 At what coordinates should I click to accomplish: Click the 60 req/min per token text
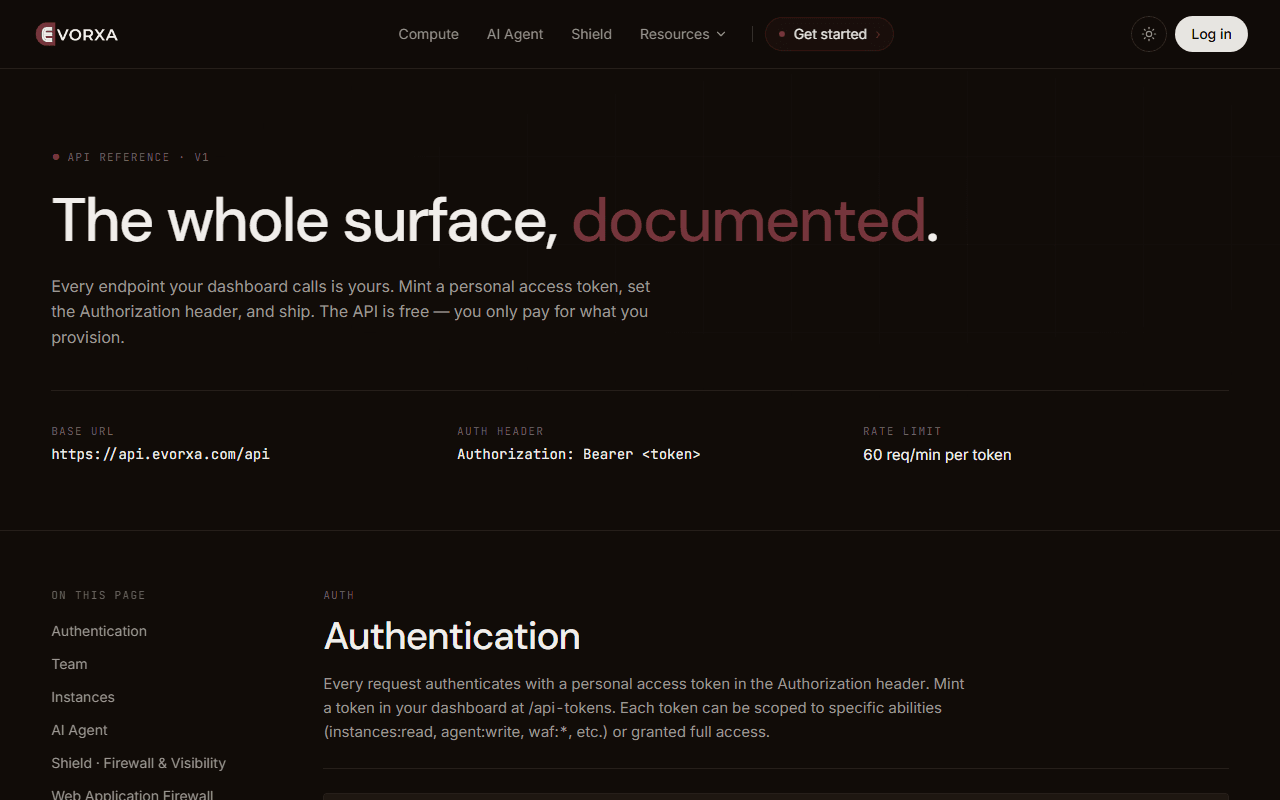[937, 455]
